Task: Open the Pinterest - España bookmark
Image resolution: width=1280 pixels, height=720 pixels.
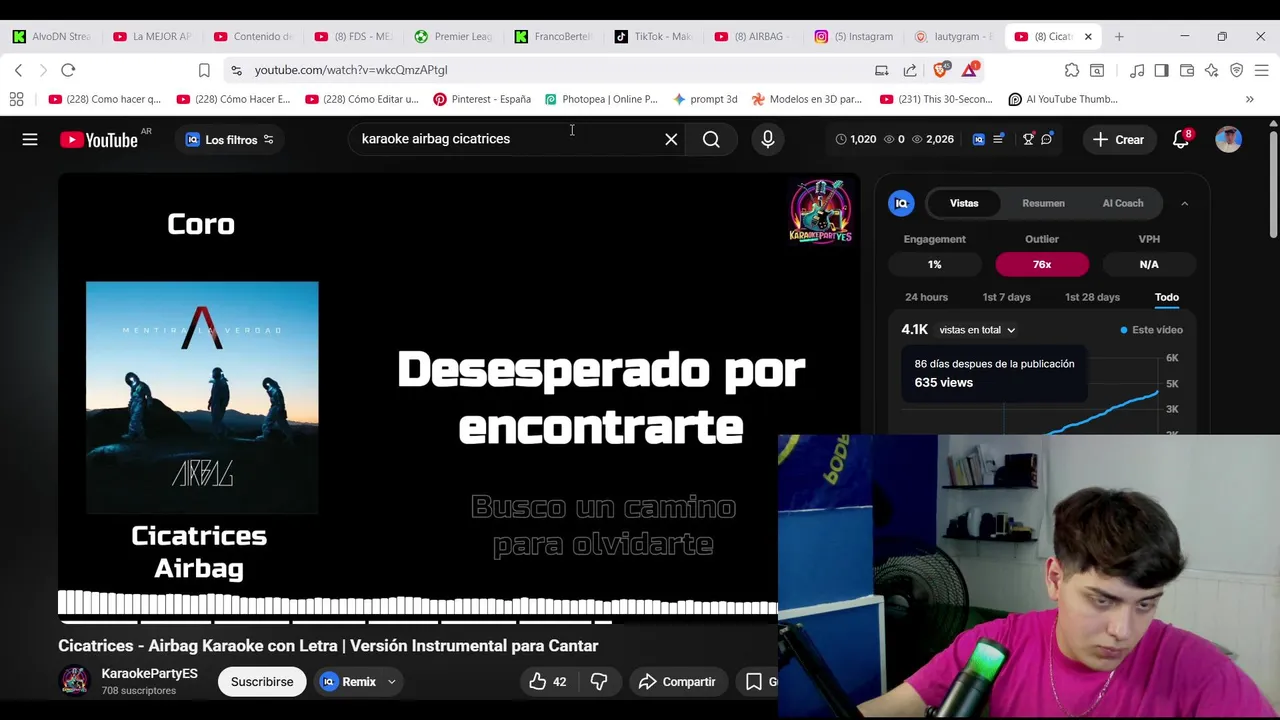Action: 482,99
